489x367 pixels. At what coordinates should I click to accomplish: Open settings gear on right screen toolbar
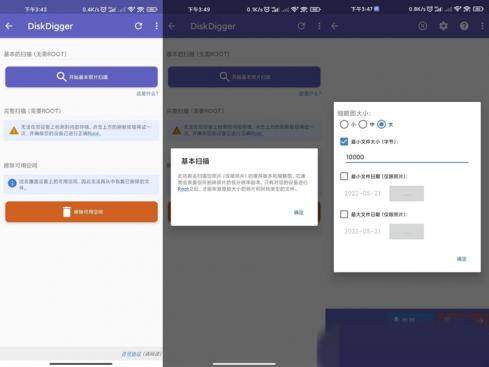443,26
